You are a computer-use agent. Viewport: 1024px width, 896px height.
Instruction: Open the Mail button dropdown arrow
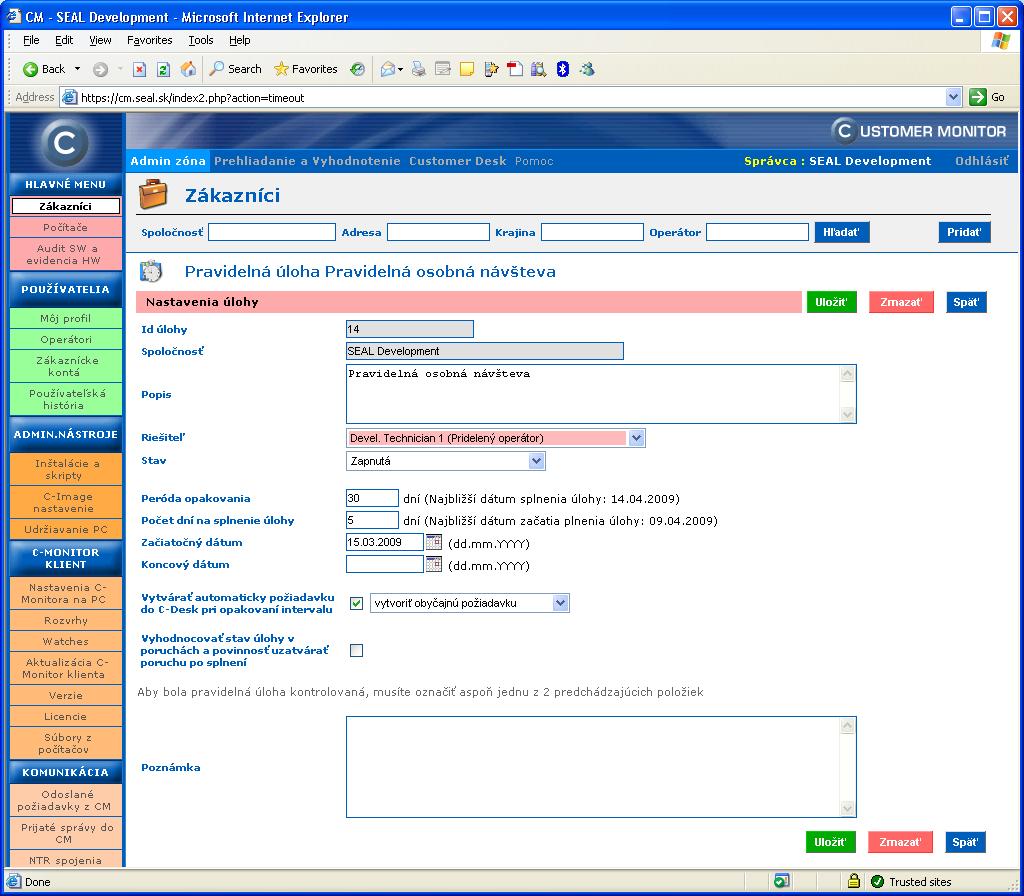[400, 69]
